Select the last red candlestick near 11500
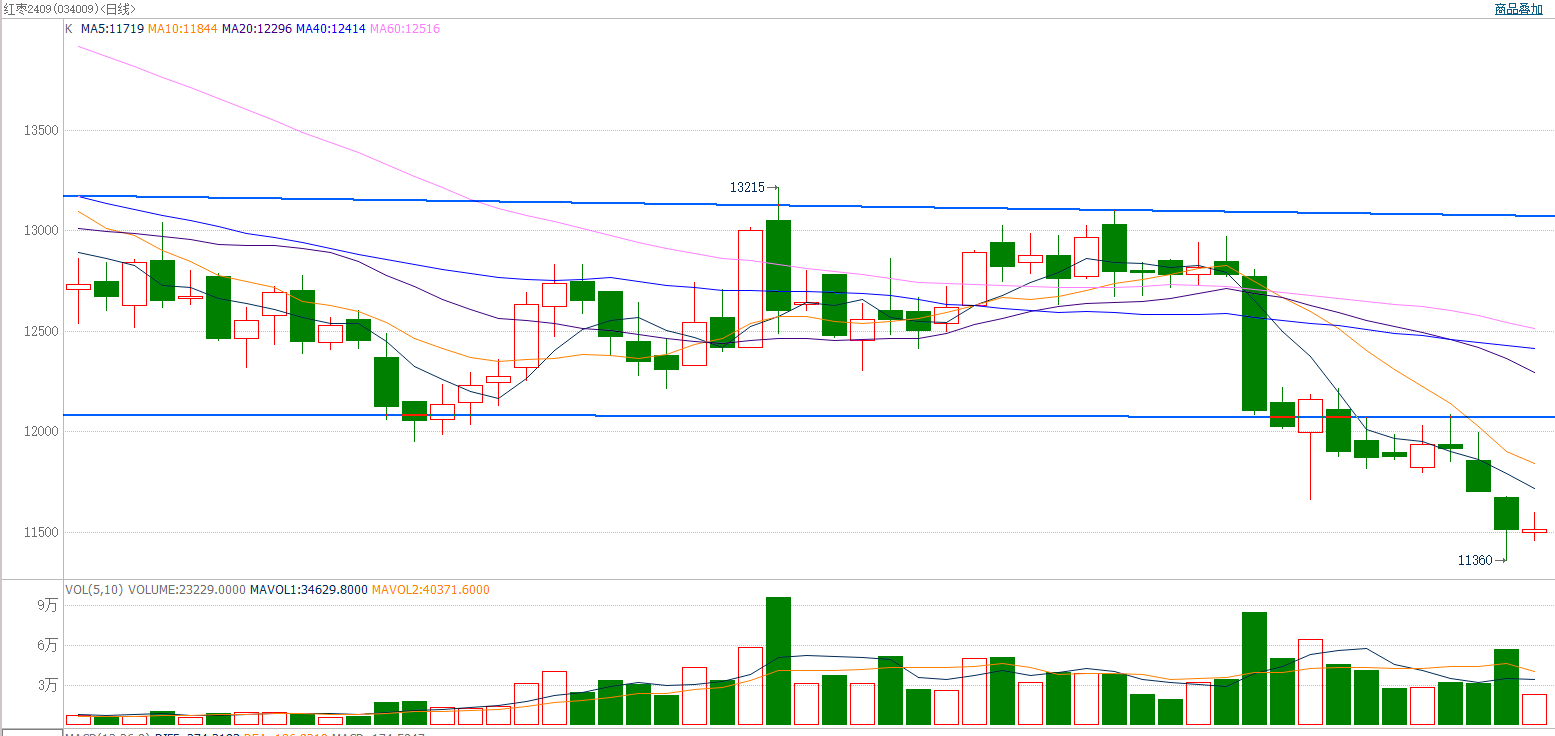This screenshot has width=1555, height=736. pos(1534,531)
